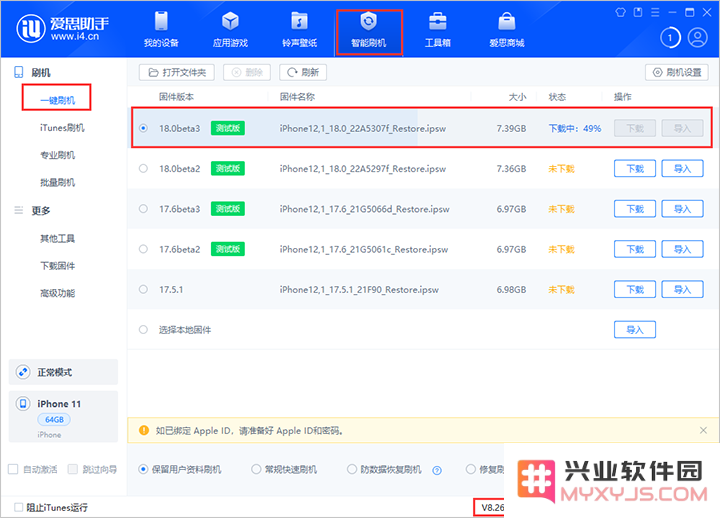Click the V8.26 version label

pos(492,507)
